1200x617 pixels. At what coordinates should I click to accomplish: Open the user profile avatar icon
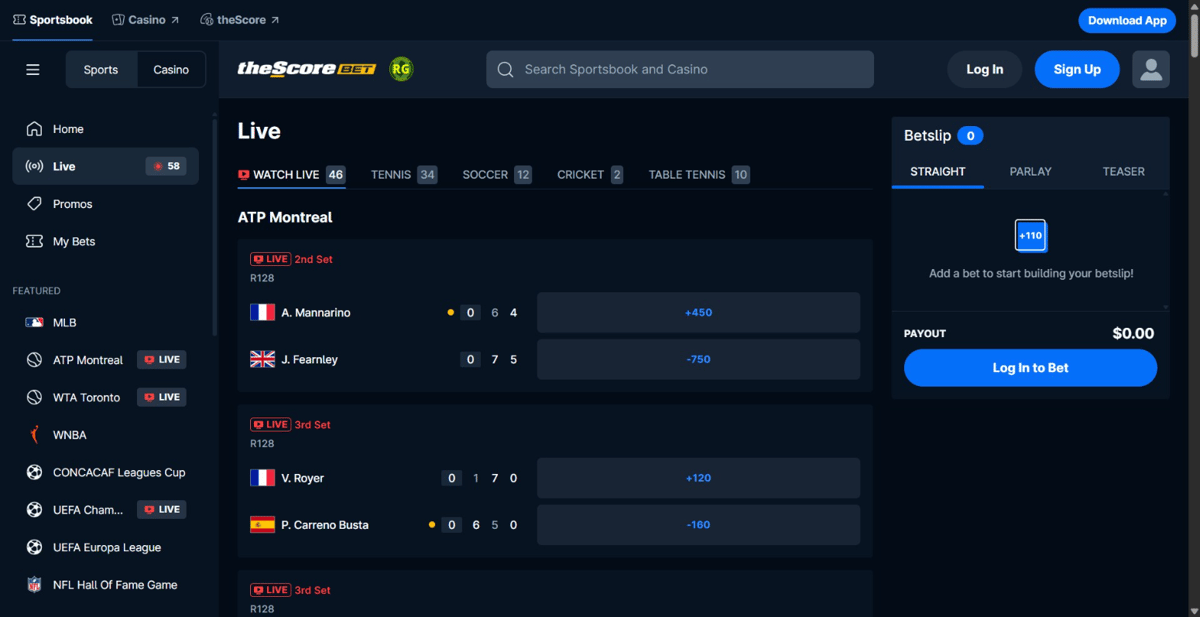point(1151,69)
